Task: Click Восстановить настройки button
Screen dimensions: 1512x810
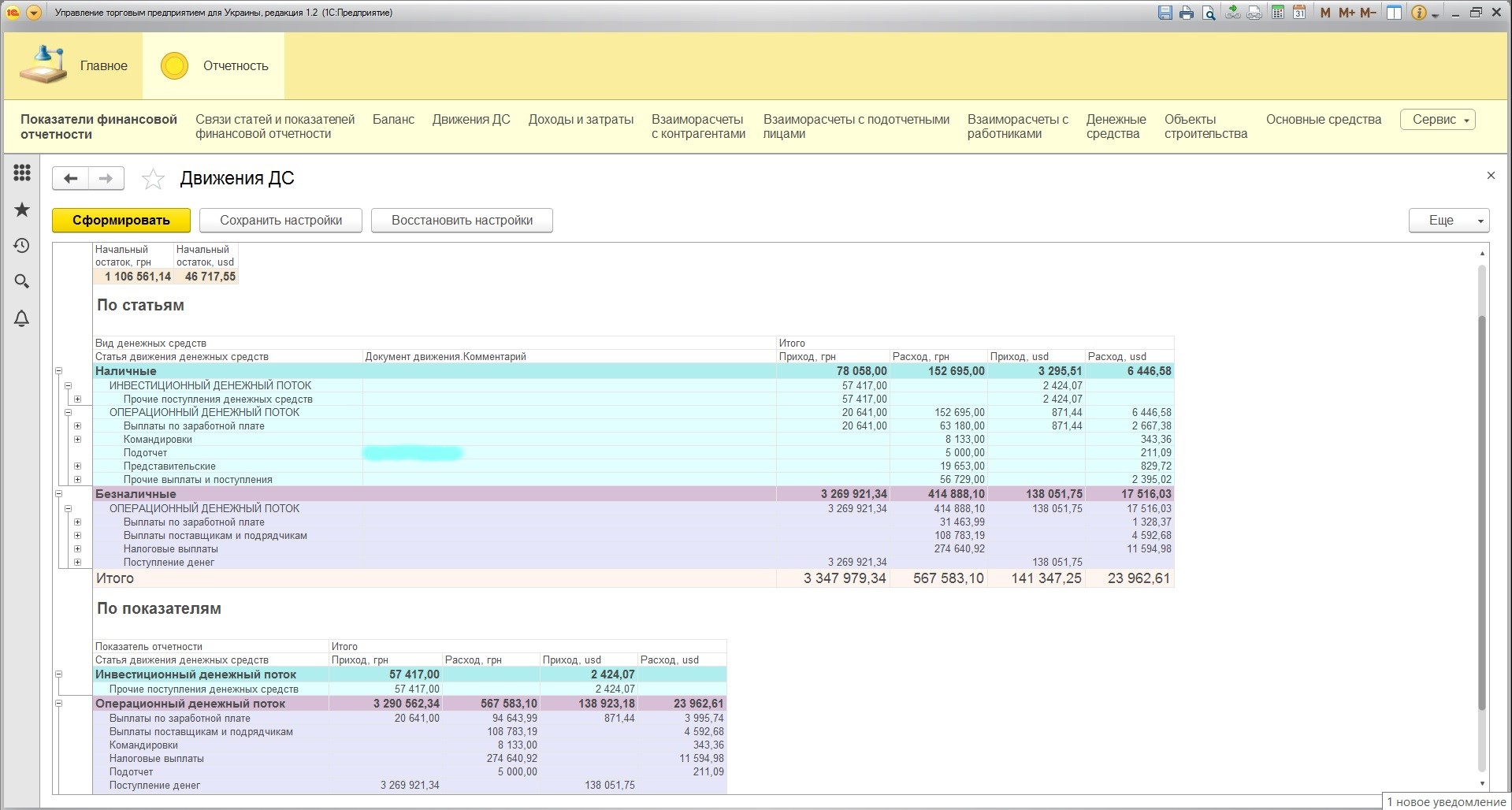Action: pos(462,221)
